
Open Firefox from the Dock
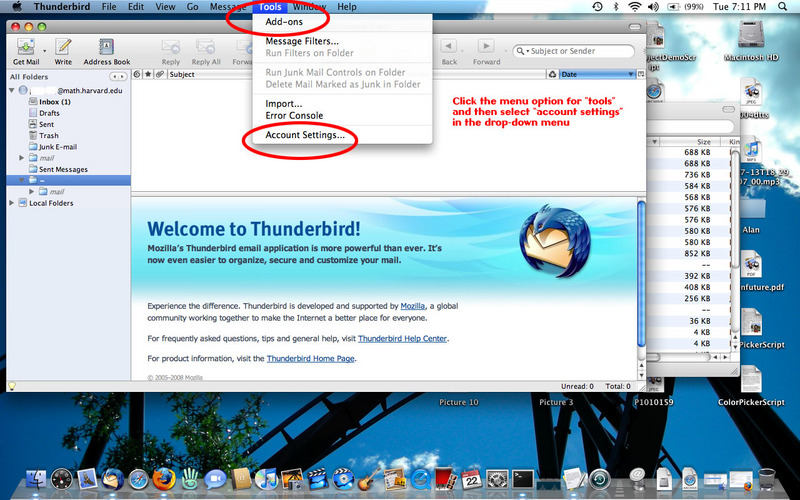[x=164, y=479]
